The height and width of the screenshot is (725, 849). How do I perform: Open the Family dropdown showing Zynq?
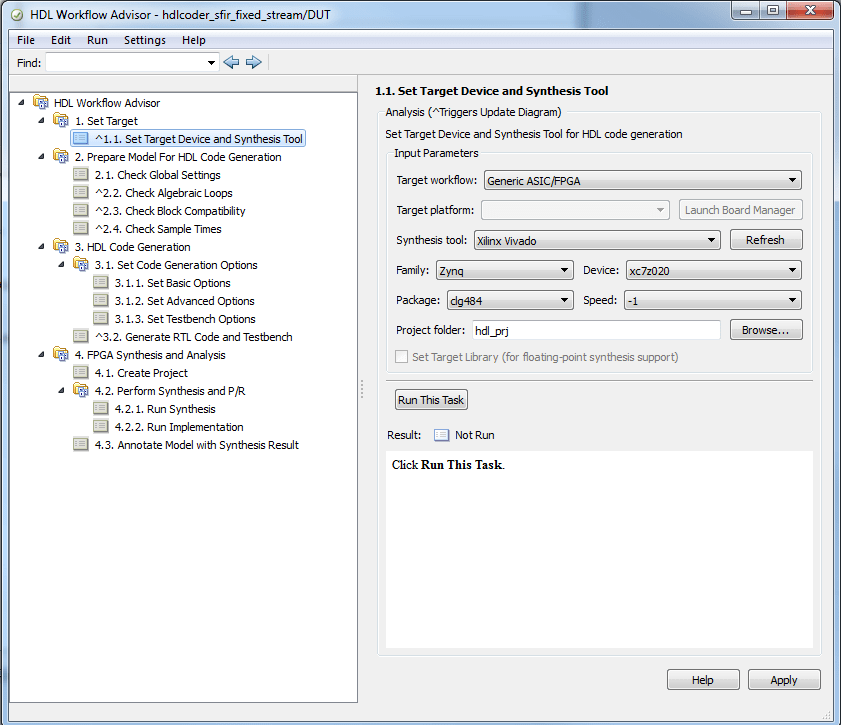[505, 270]
